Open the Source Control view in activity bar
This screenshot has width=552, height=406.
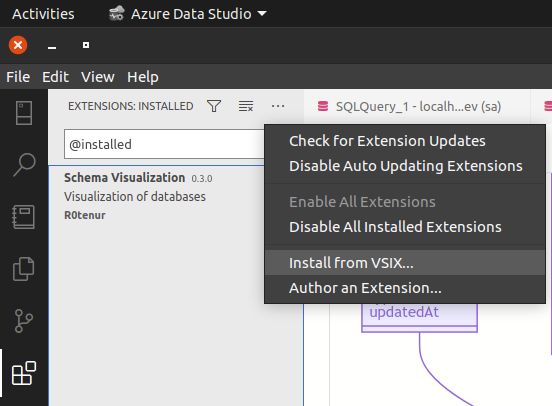click(x=24, y=321)
